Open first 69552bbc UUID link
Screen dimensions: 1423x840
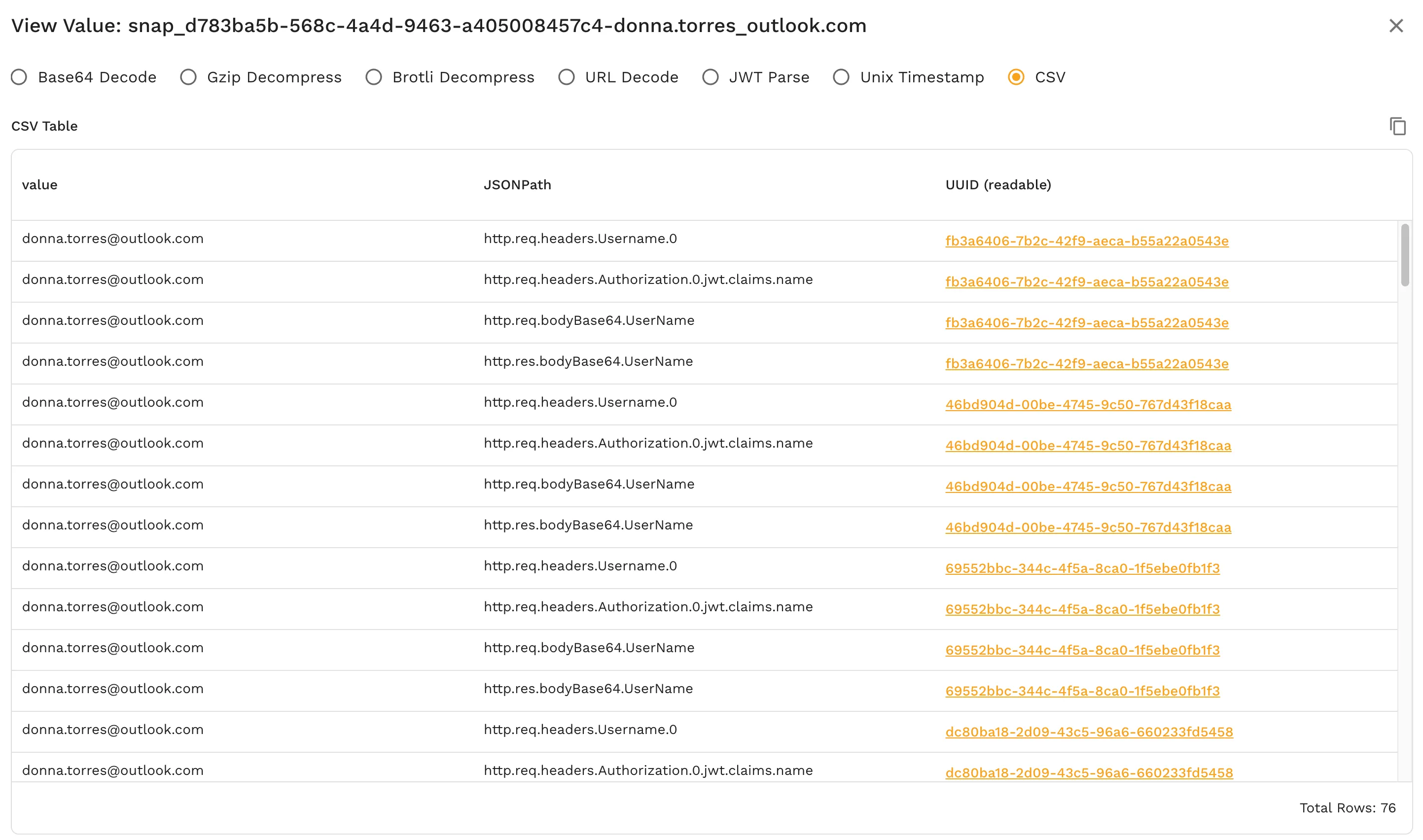click(1082, 568)
